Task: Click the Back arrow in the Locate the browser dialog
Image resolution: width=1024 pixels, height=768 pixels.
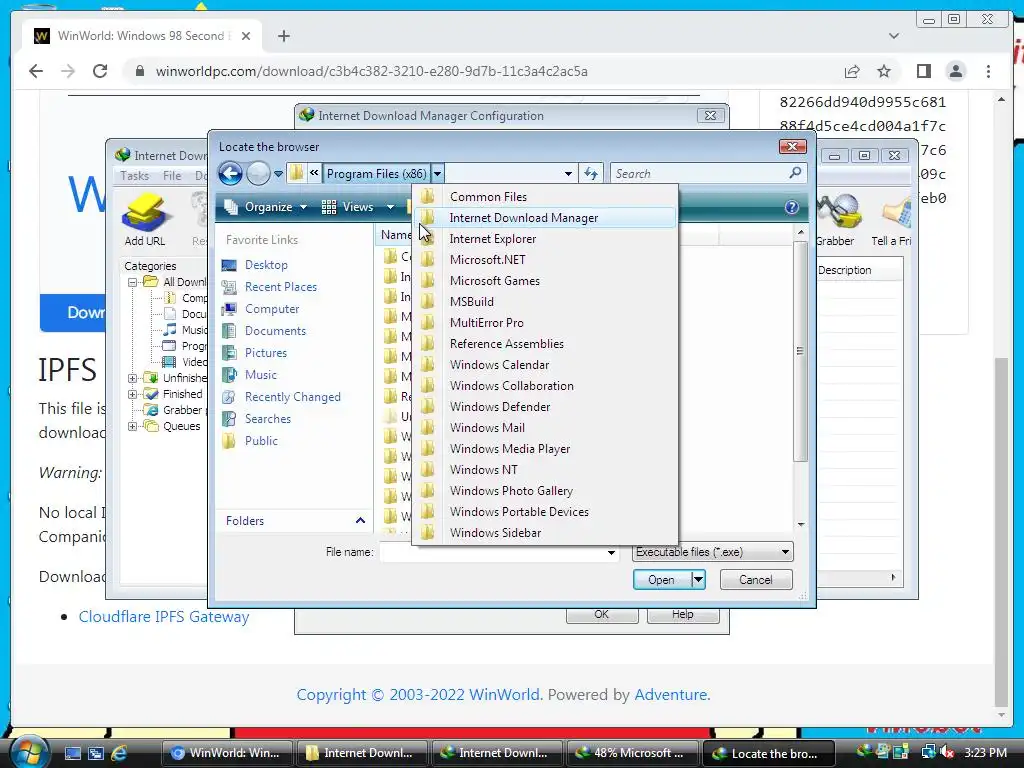Action: pyautogui.click(x=230, y=174)
